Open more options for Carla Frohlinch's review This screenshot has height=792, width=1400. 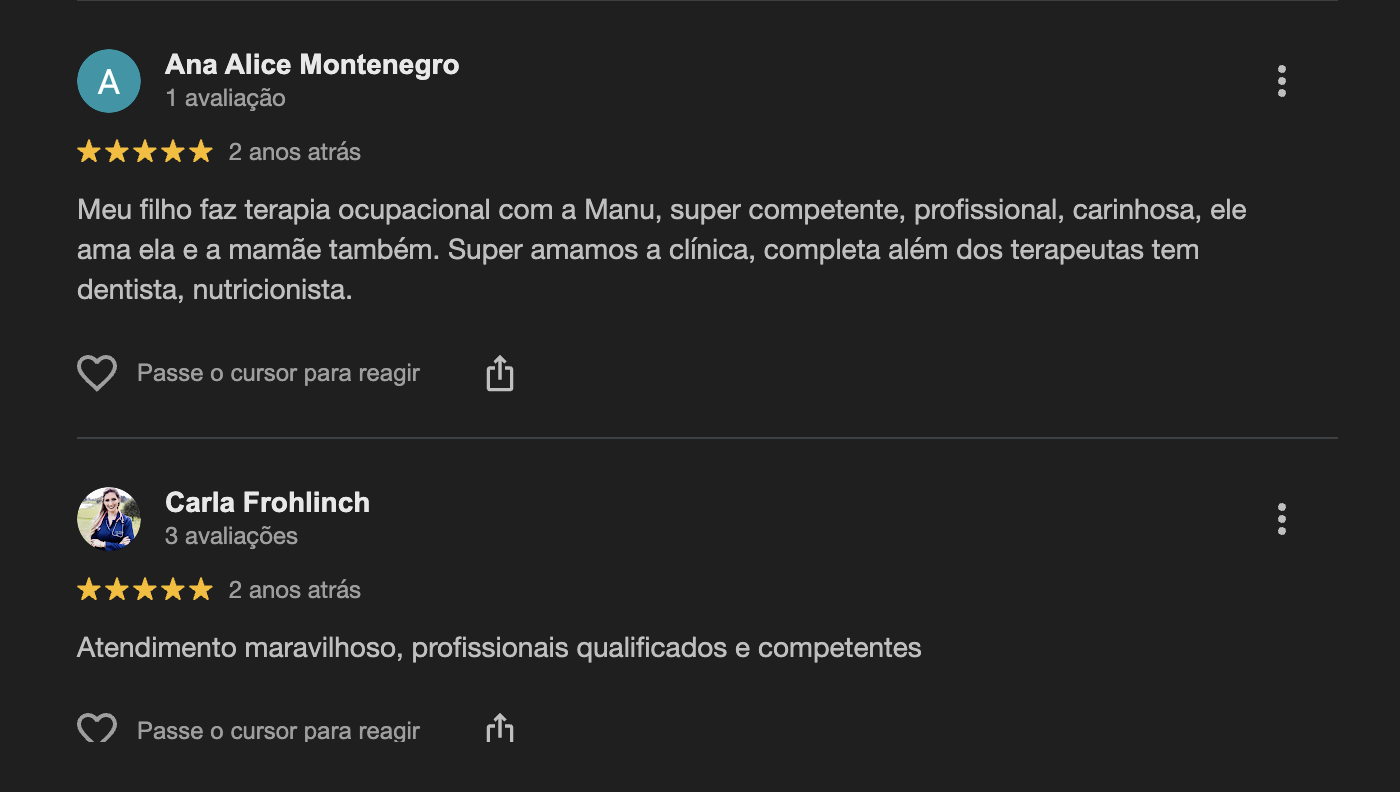pos(1281,519)
